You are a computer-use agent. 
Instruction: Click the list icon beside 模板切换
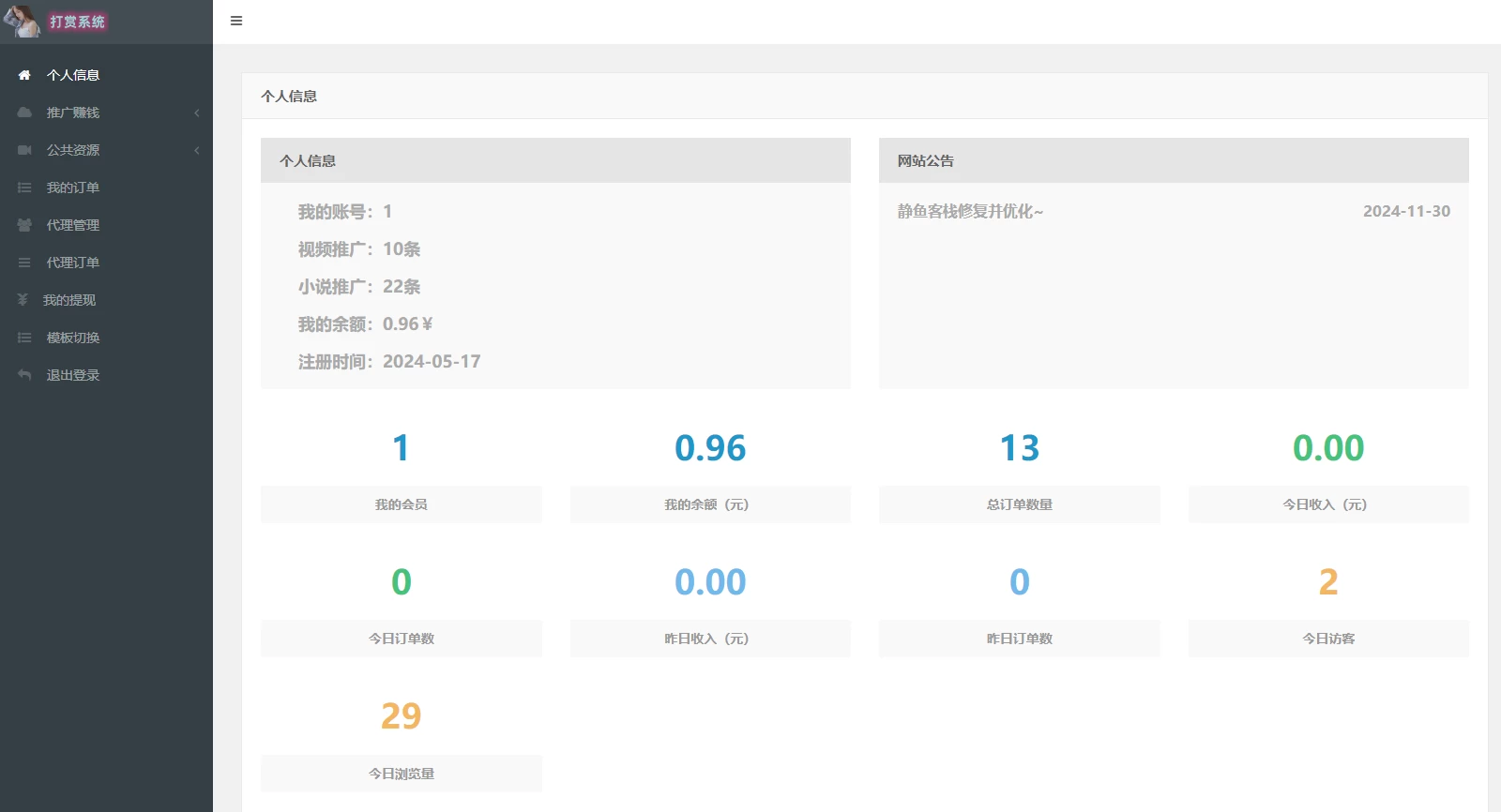tap(24, 338)
